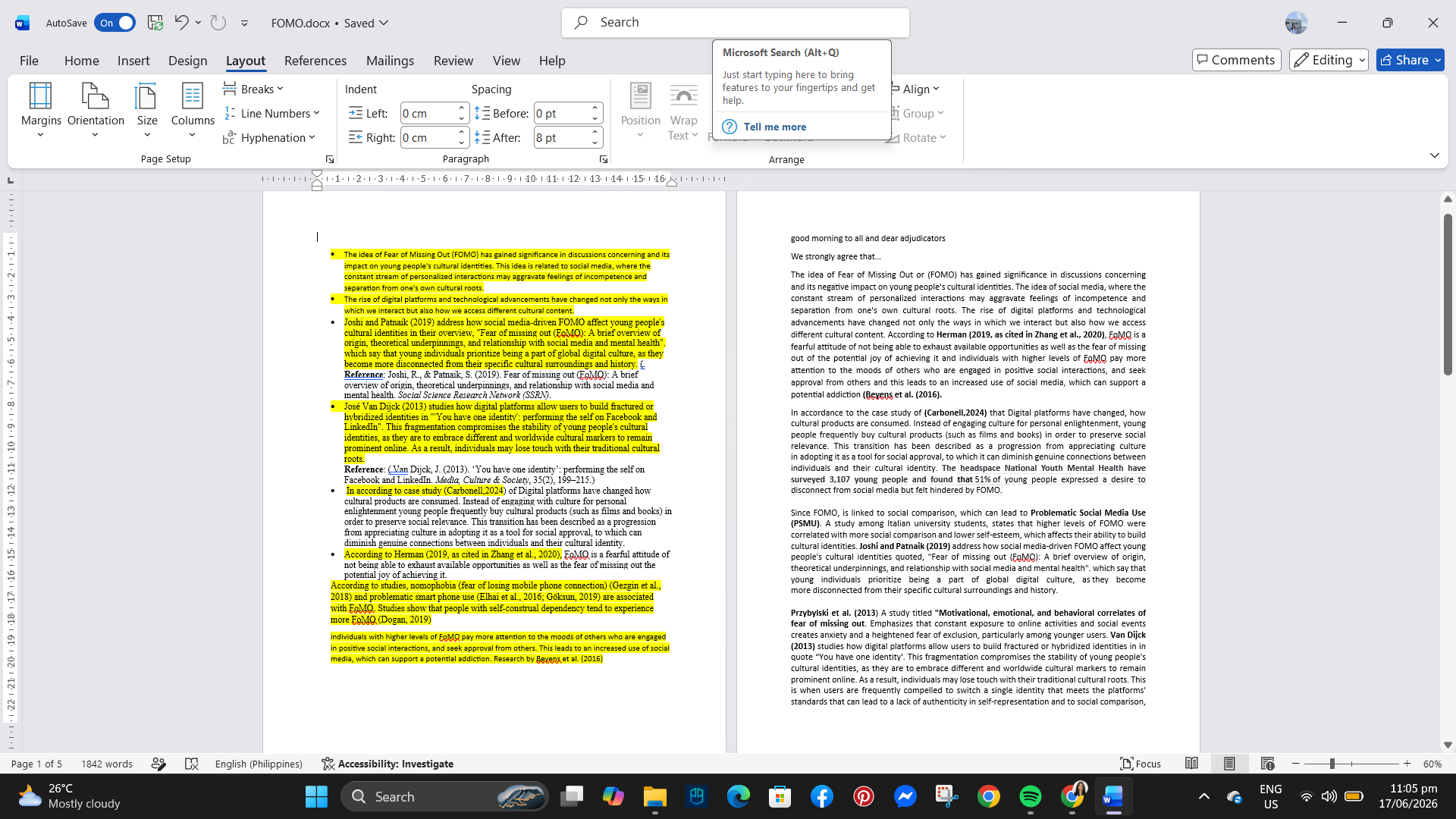
Task: Click Accessibility: Investigate status
Action: point(388,764)
